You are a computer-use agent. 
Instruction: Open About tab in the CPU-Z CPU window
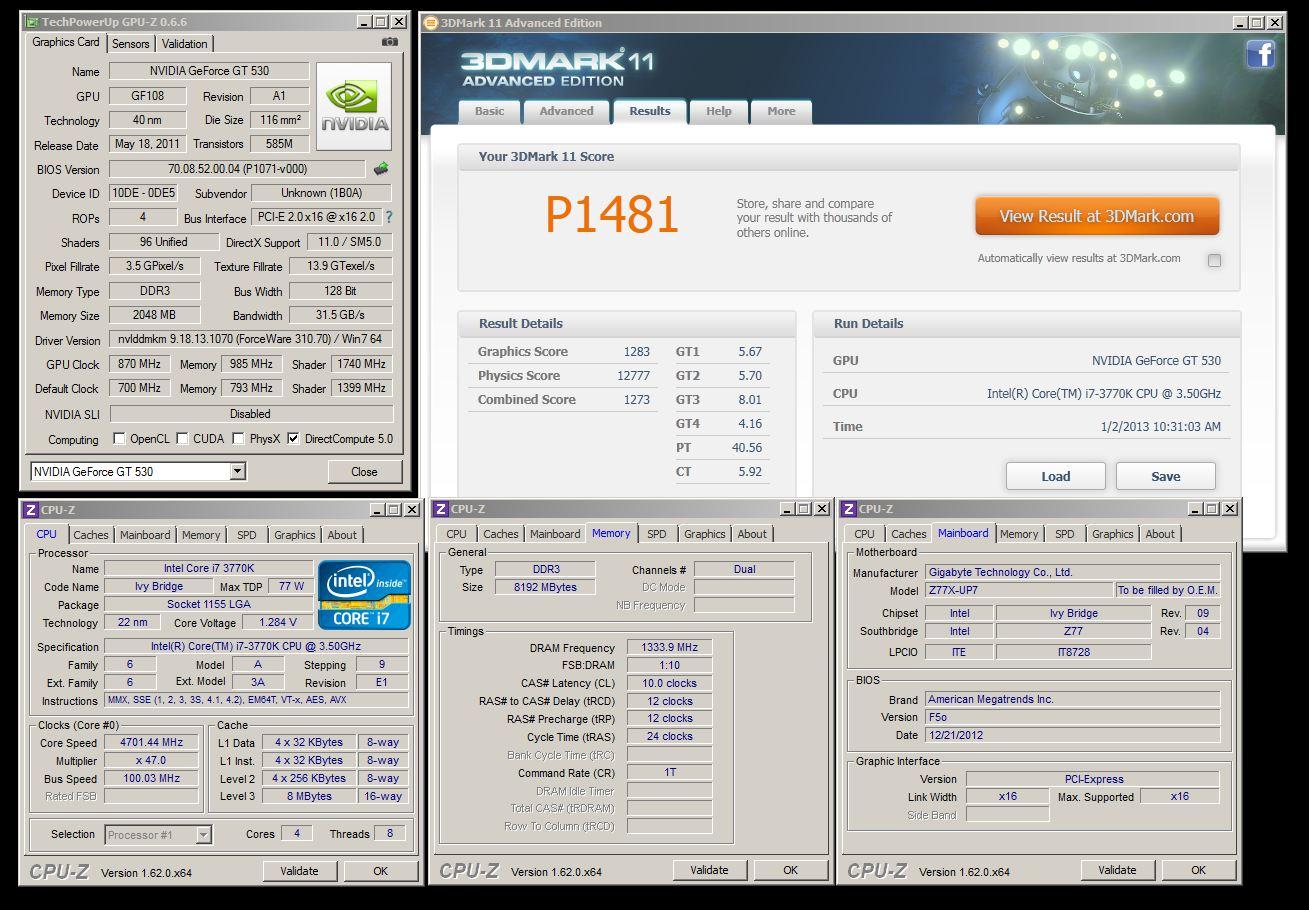pos(342,535)
